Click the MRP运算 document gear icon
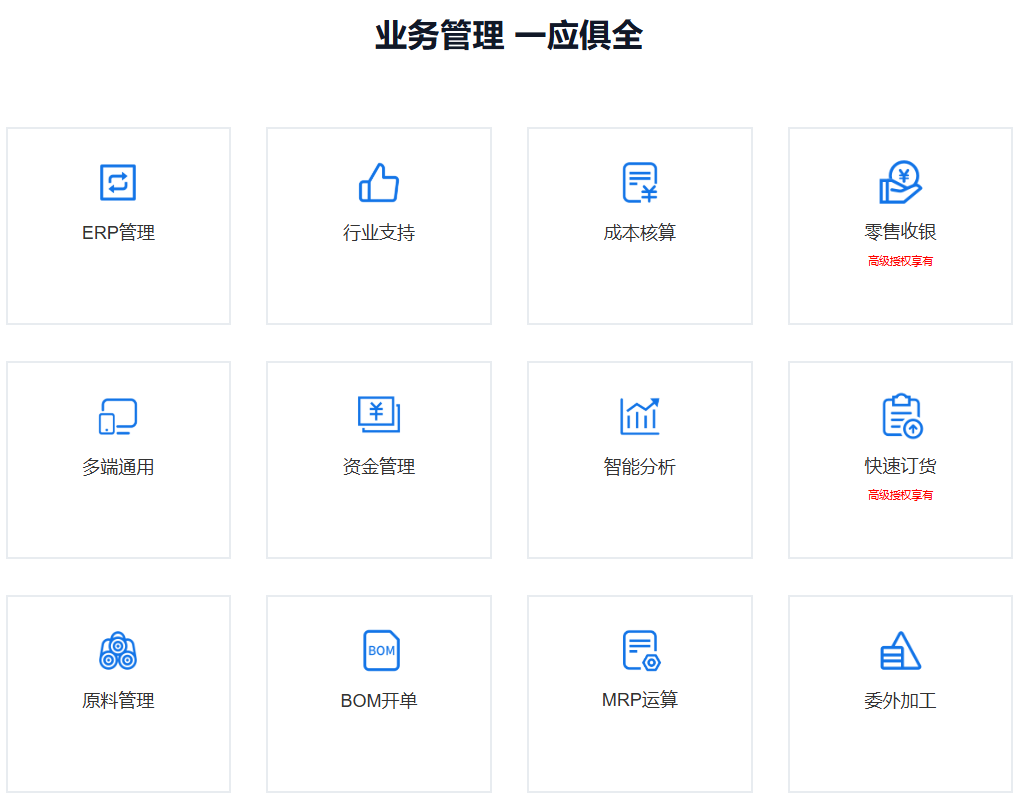The width and height of the screenshot is (1019, 800). tap(641, 650)
